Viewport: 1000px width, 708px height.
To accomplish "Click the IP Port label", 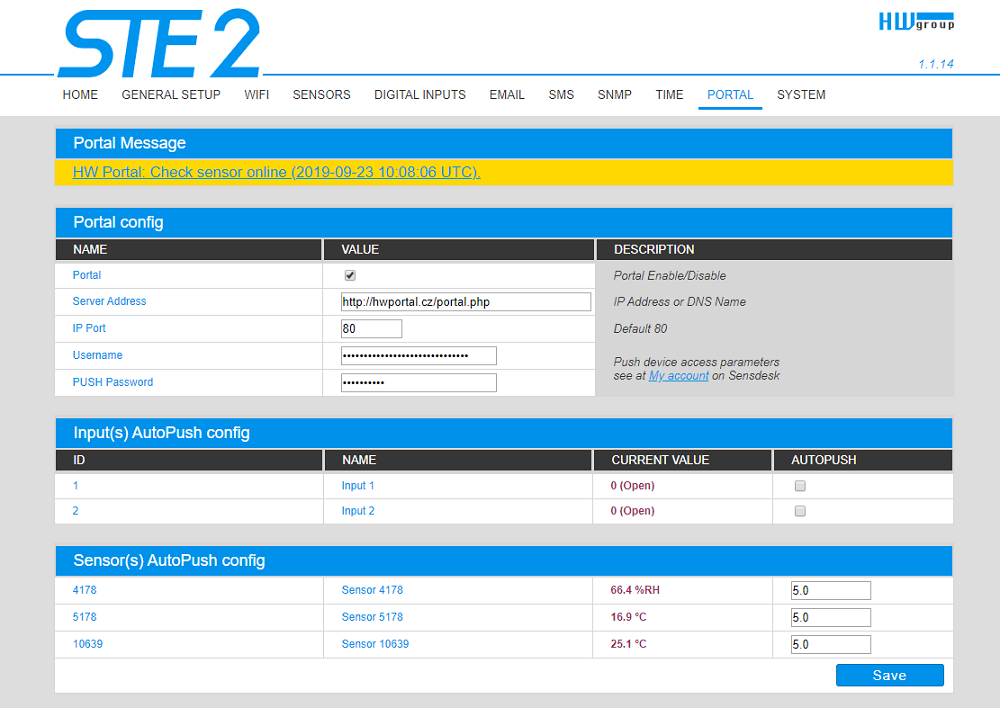I will [x=89, y=328].
